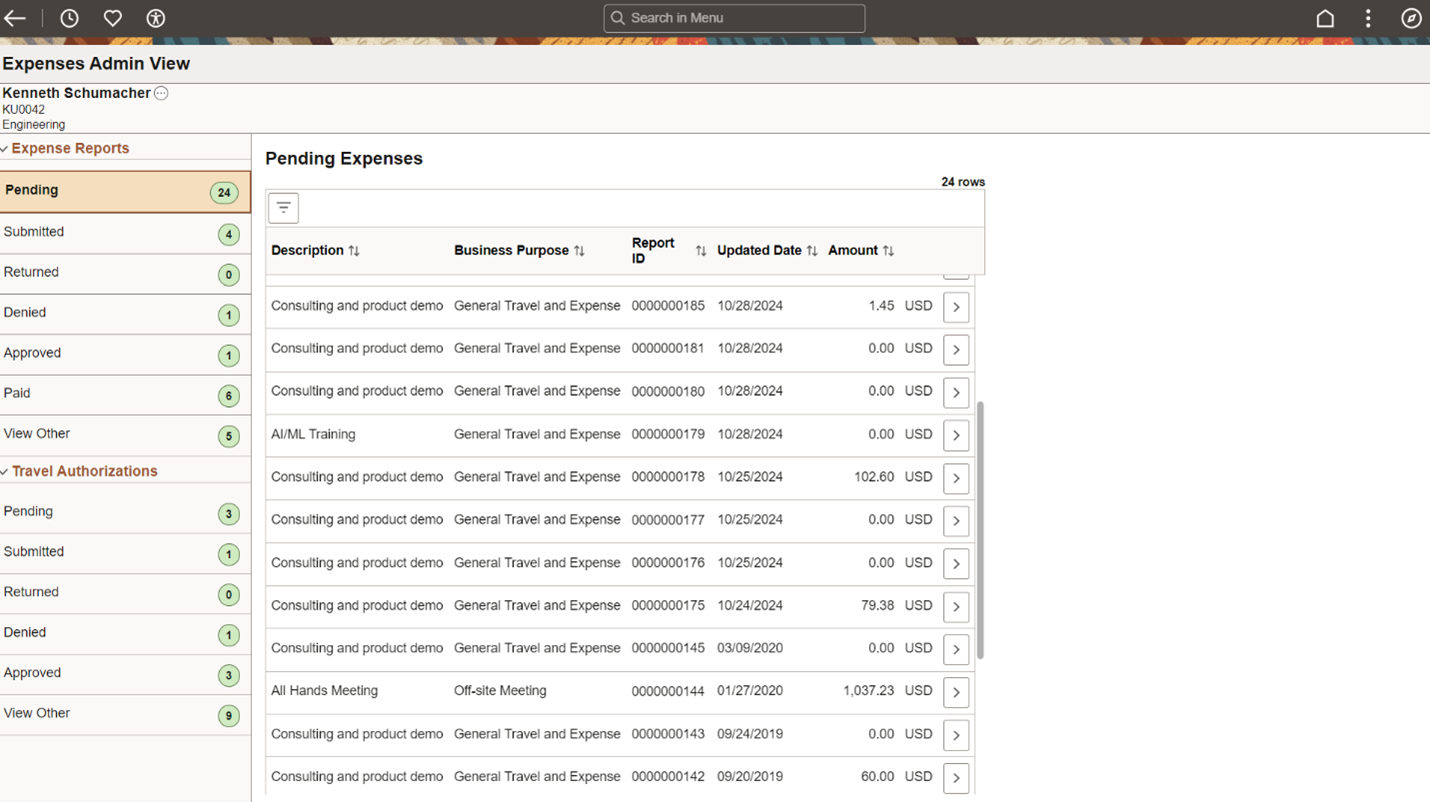Click the filter icon above the table
1430x802 pixels.
coord(284,208)
